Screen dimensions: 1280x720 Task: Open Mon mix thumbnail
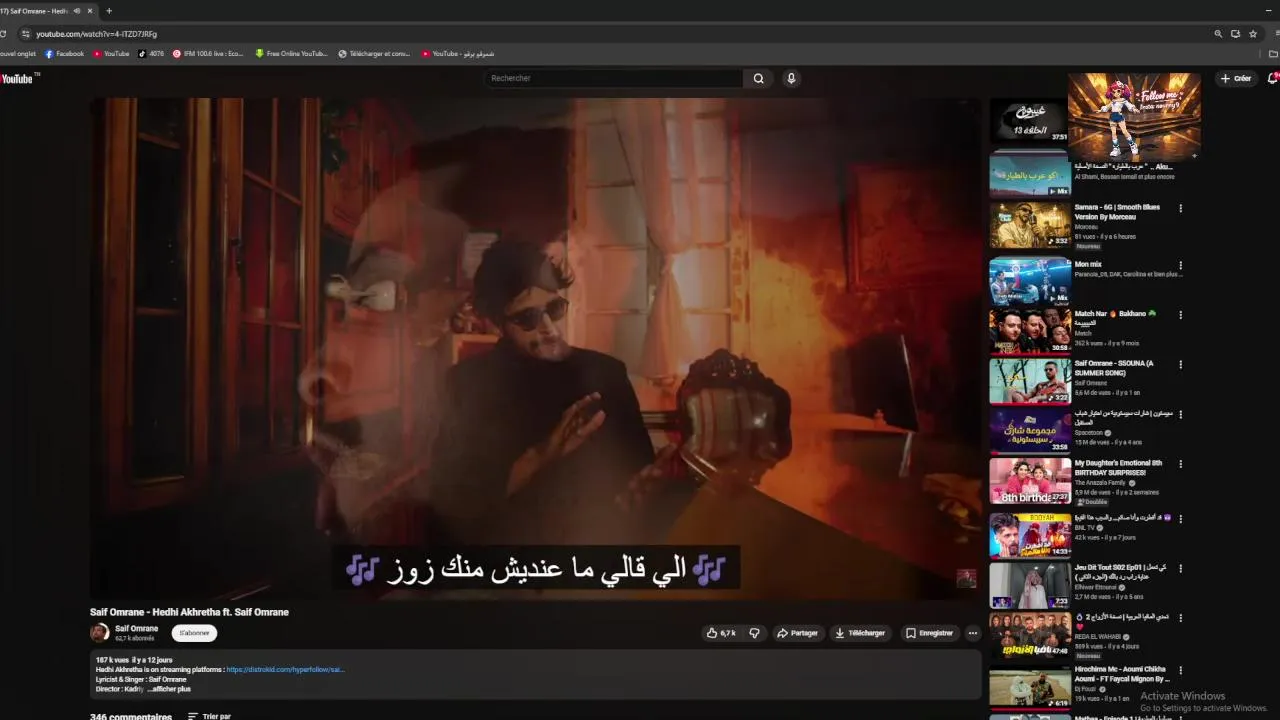coord(1030,281)
